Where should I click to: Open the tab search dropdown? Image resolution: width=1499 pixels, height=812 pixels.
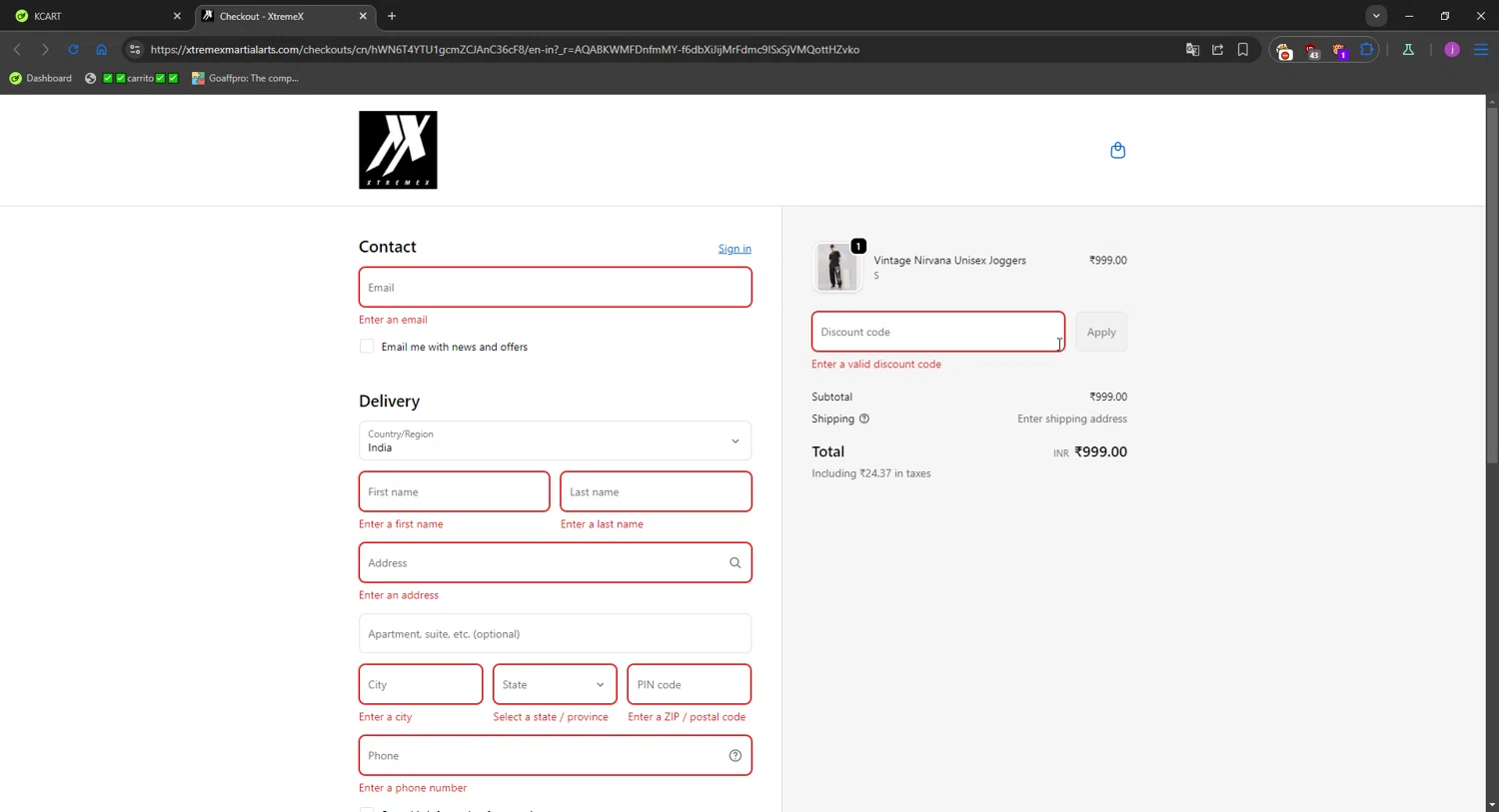[1376, 16]
